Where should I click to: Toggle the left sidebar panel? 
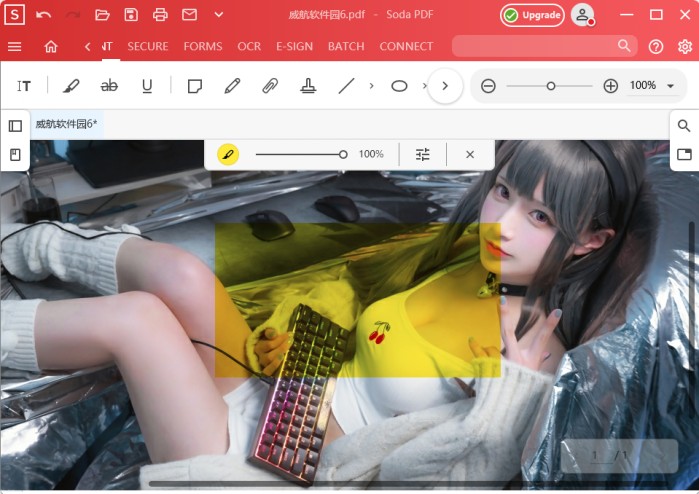pyautogui.click(x=15, y=126)
